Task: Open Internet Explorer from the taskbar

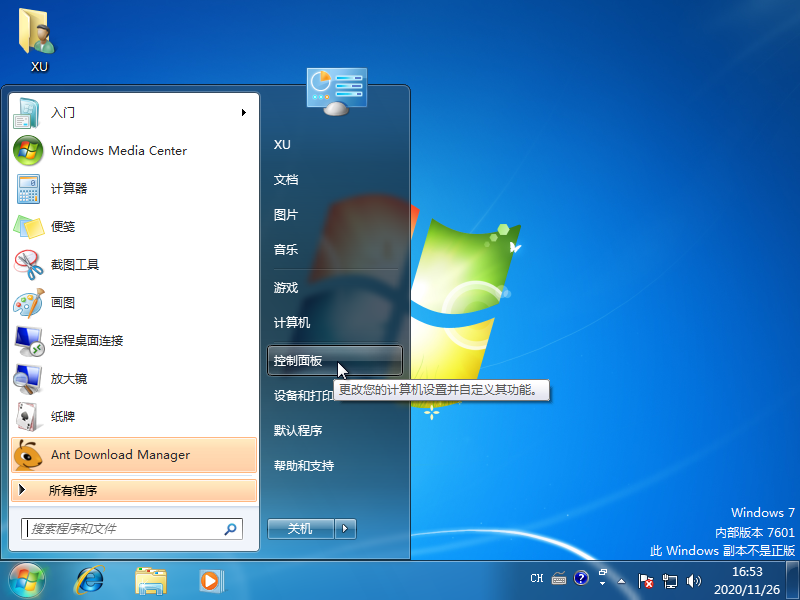Action: click(90, 579)
